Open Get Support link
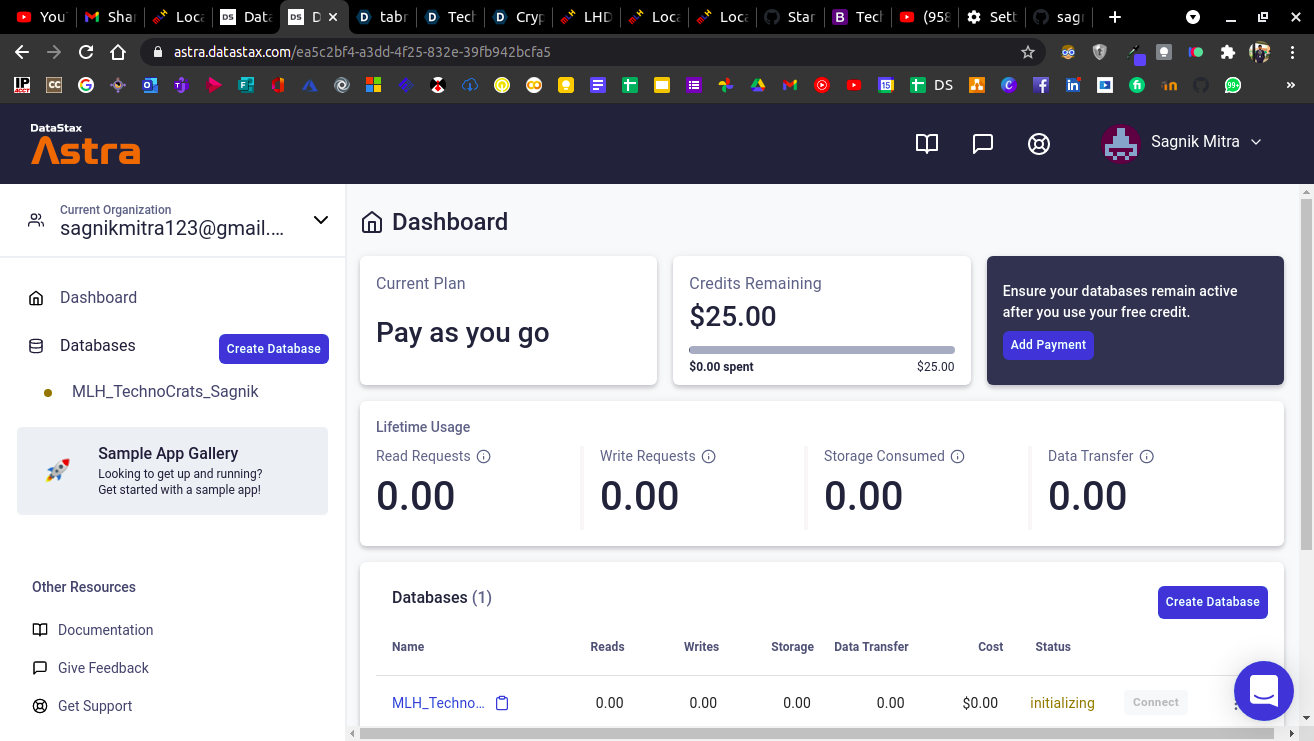1314x741 pixels. coord(95,706)
